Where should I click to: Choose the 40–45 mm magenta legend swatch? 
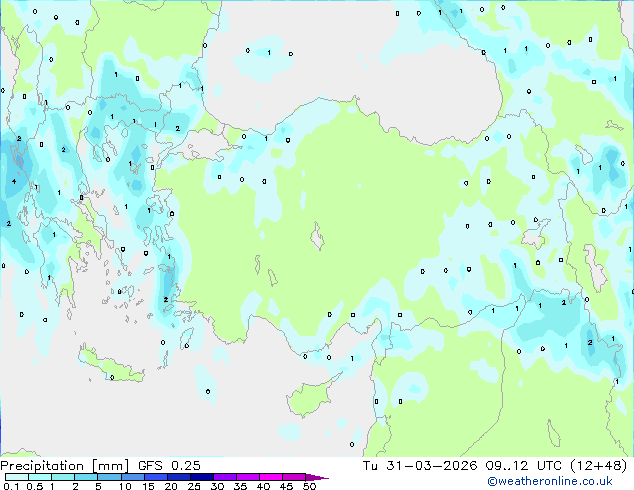(271, 477)
